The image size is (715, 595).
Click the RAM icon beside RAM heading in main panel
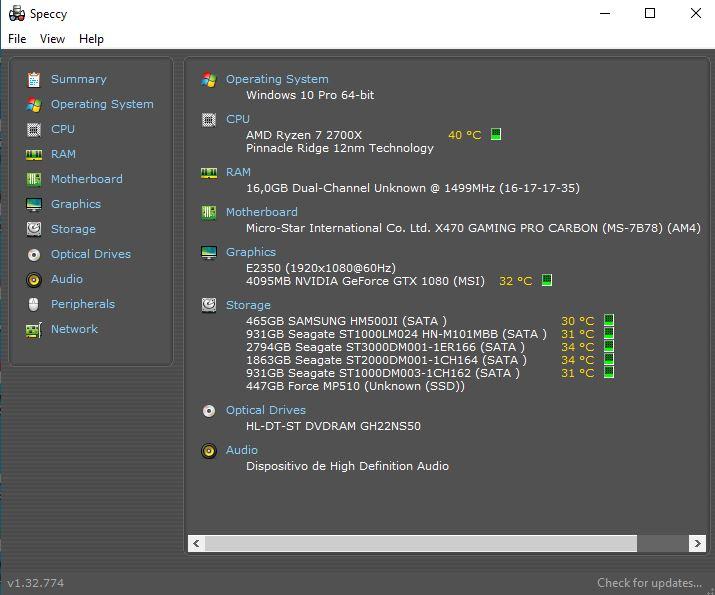209,173
